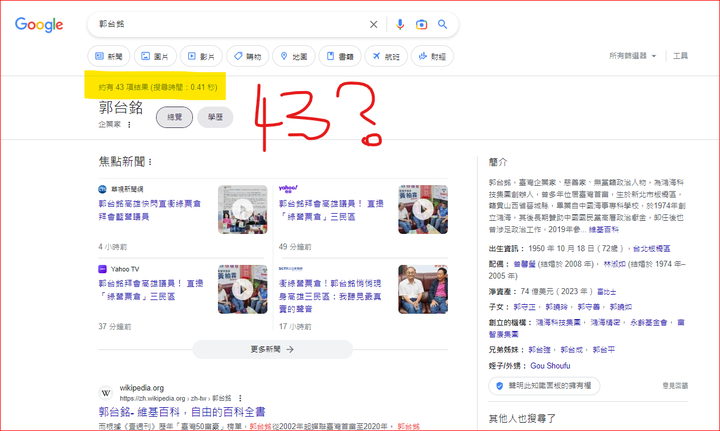
Task: Click the 華視新聞網 source icon
Action: pos(102,189)
